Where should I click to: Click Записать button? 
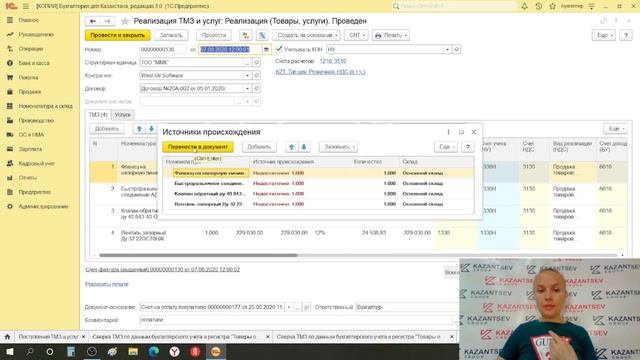tap(171, 36)
